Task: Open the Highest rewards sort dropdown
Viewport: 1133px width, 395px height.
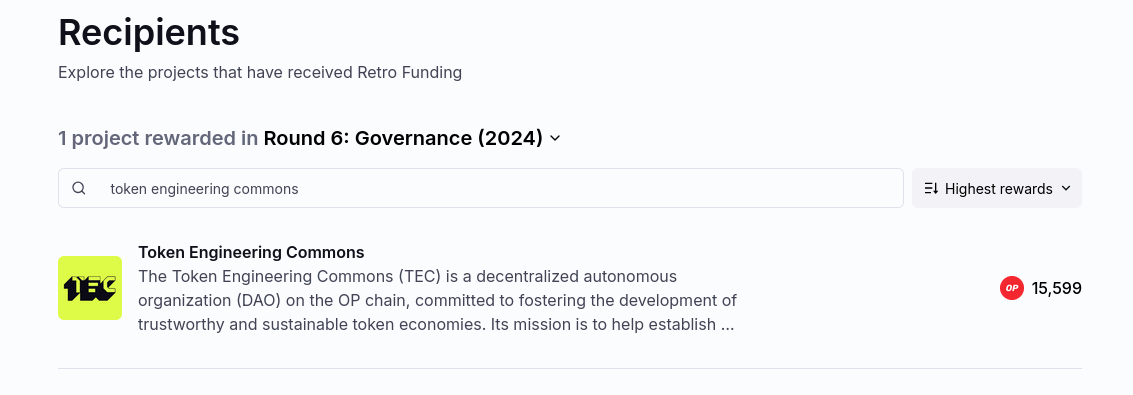Action: [x=996, y=188]
